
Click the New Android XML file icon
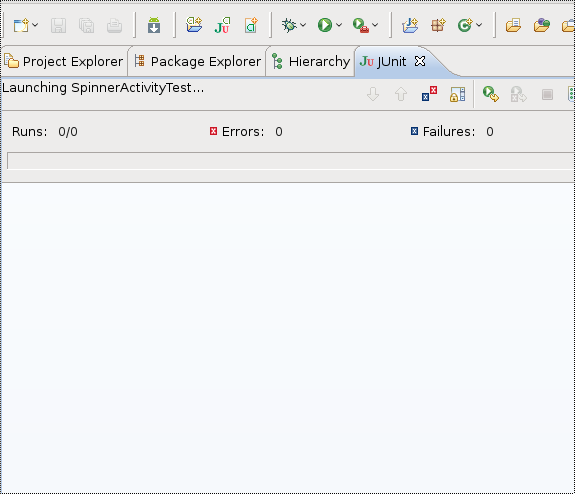point(251,25)
